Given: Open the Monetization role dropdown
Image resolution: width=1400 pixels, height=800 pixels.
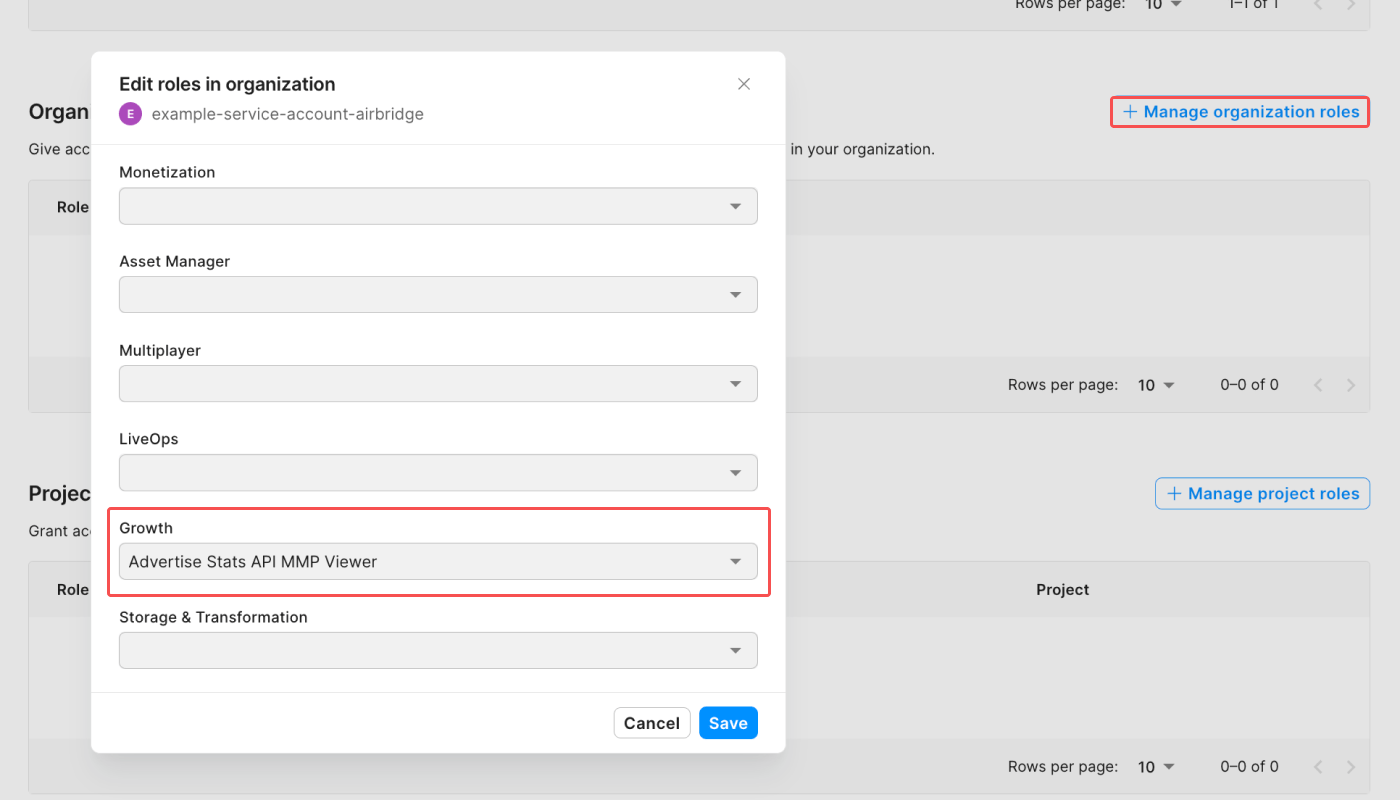Looking at the screenshot, I should tap(438, 206).
